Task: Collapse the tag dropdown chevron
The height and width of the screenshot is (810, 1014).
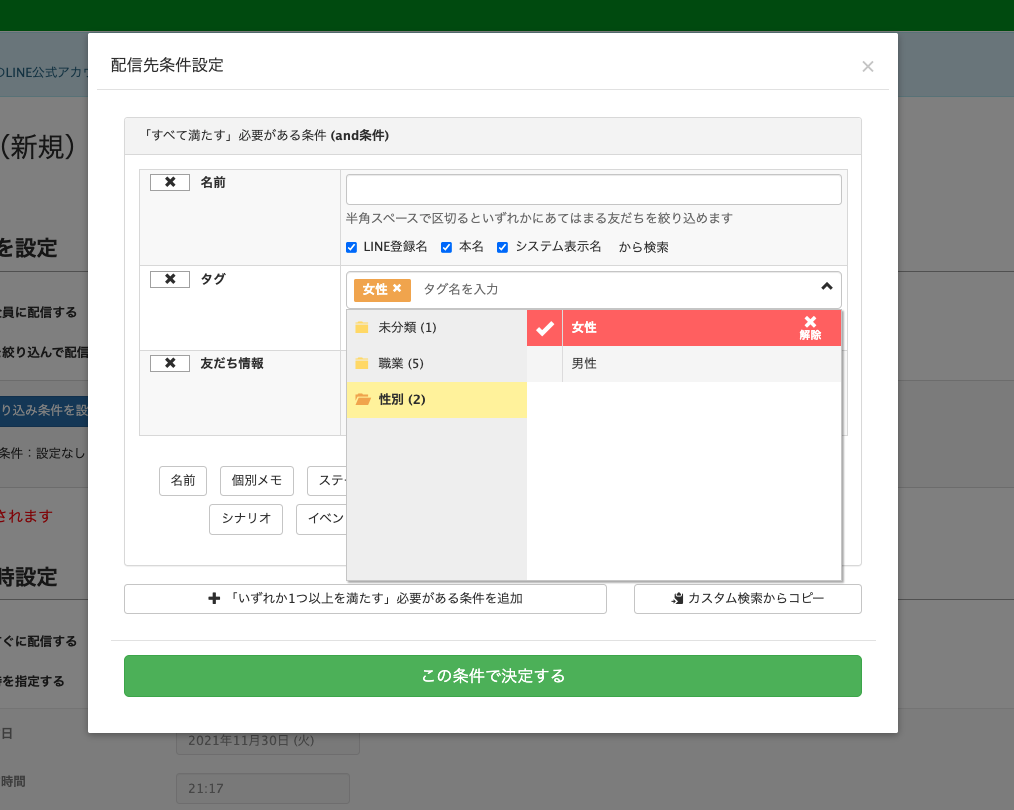Action: click(826, 286)
